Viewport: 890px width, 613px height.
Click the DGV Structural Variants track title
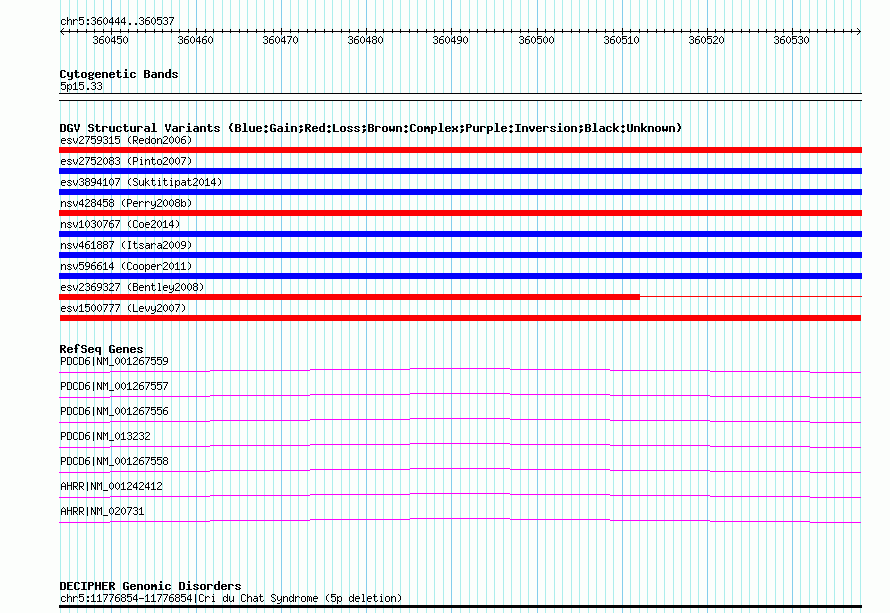coord(371,128)
